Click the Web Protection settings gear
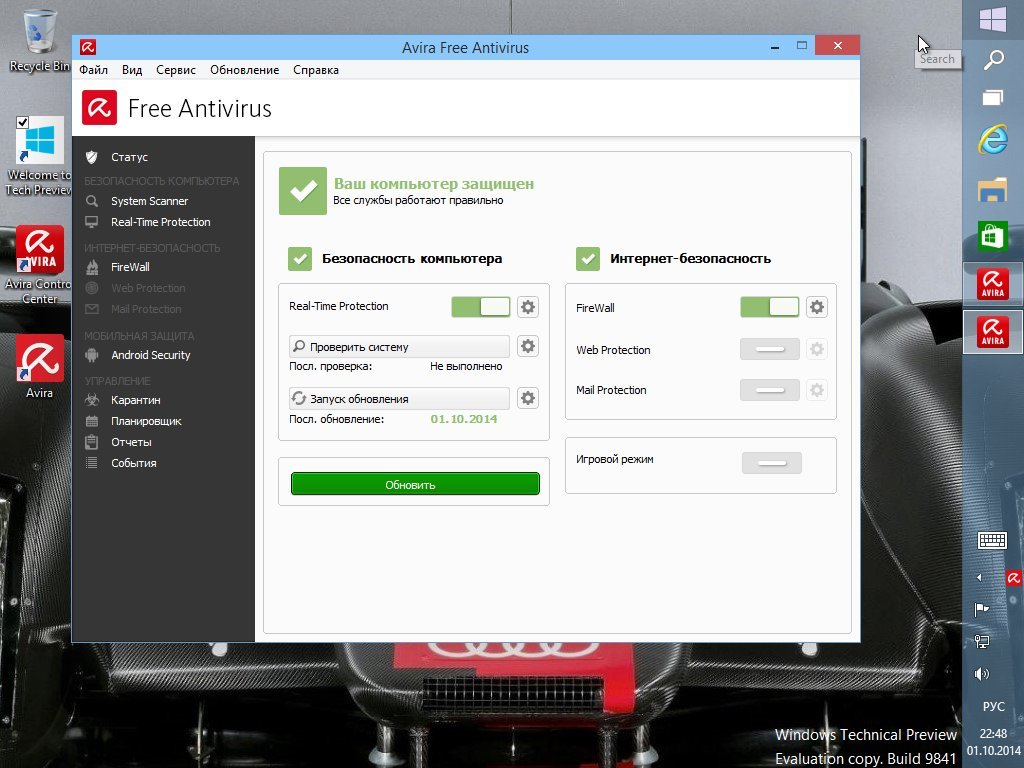Viewport: 1024px width, 768px height. pyautogui.click(x=816, y=349)
